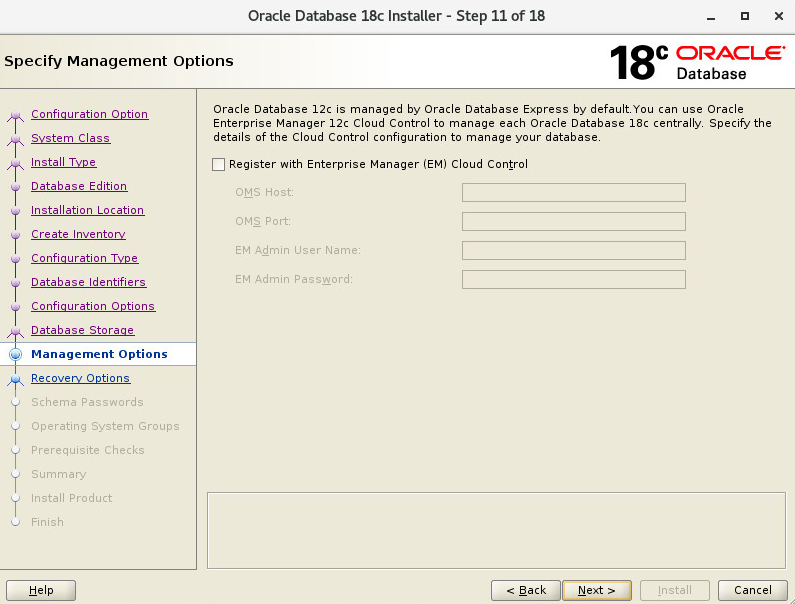This screenshot has height=604, width=795.
Task: Click the System Class step marker icon
Action: click(x=16, y=139)
